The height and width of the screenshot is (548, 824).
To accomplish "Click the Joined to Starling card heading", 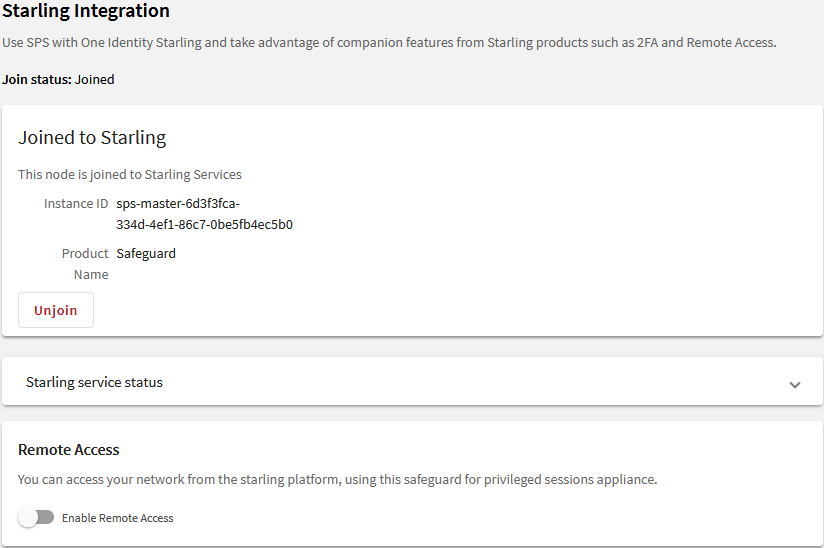I will 92,138.
